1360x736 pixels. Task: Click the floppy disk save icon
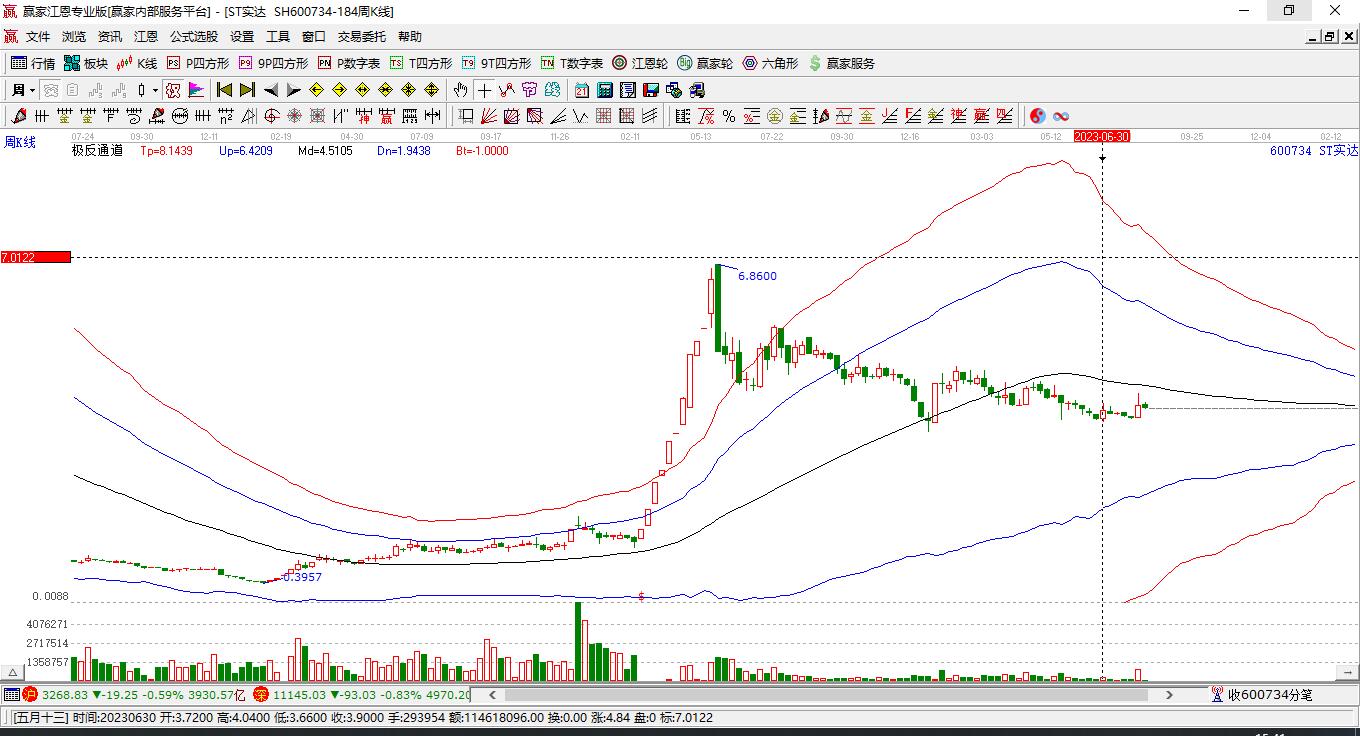coord(651,90)
